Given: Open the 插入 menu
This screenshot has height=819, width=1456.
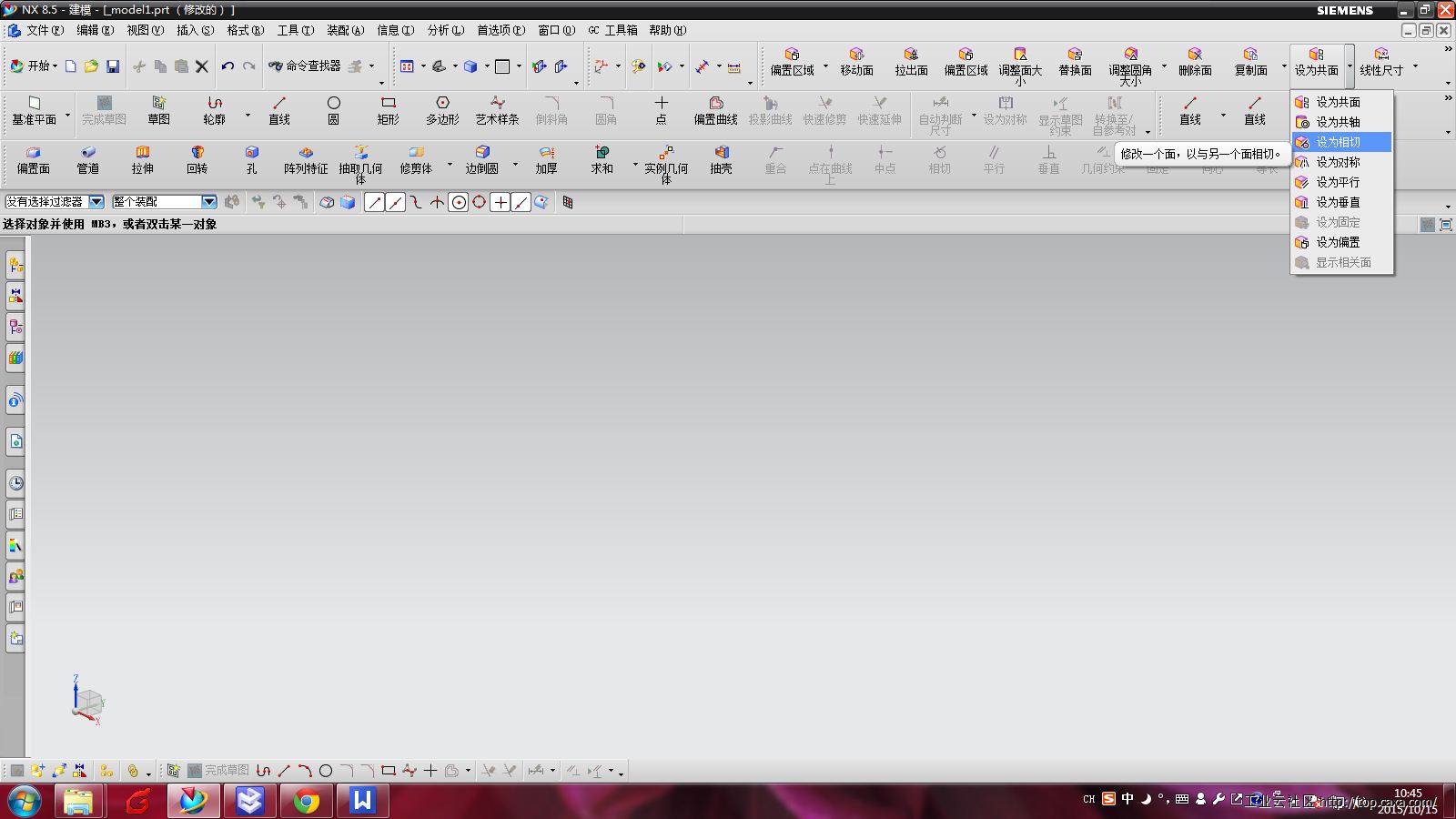Looking at the screenshot, I should (x=195, y=30).
